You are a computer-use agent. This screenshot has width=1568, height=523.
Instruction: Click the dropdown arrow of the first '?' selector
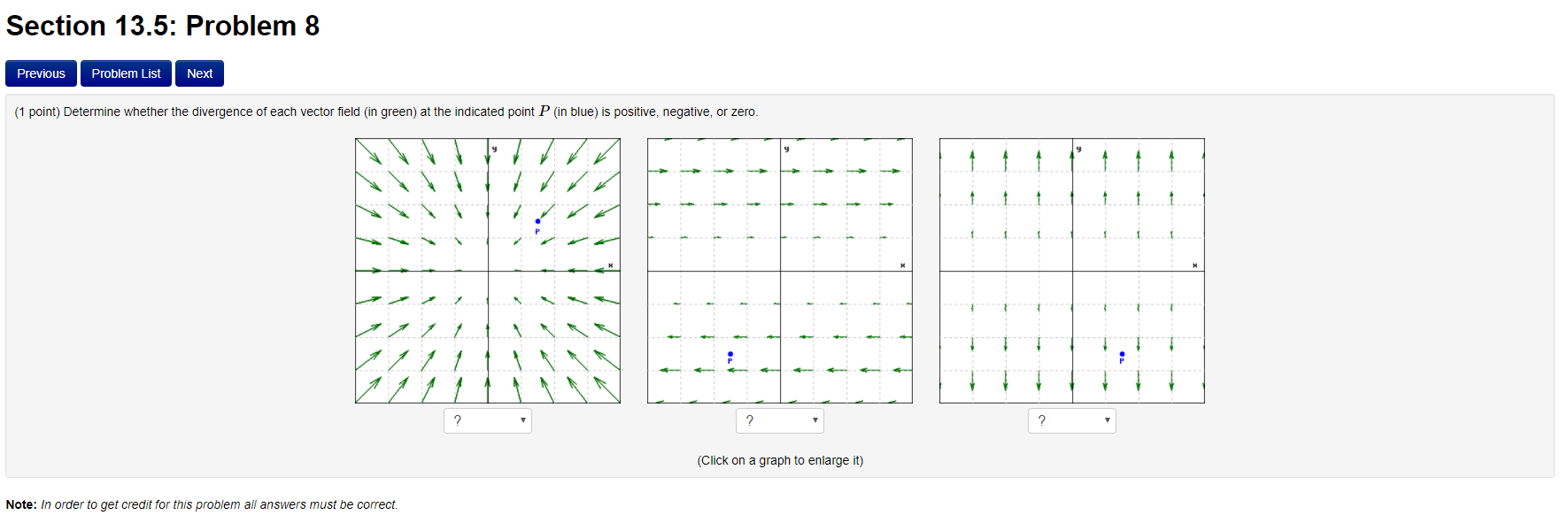522,420
